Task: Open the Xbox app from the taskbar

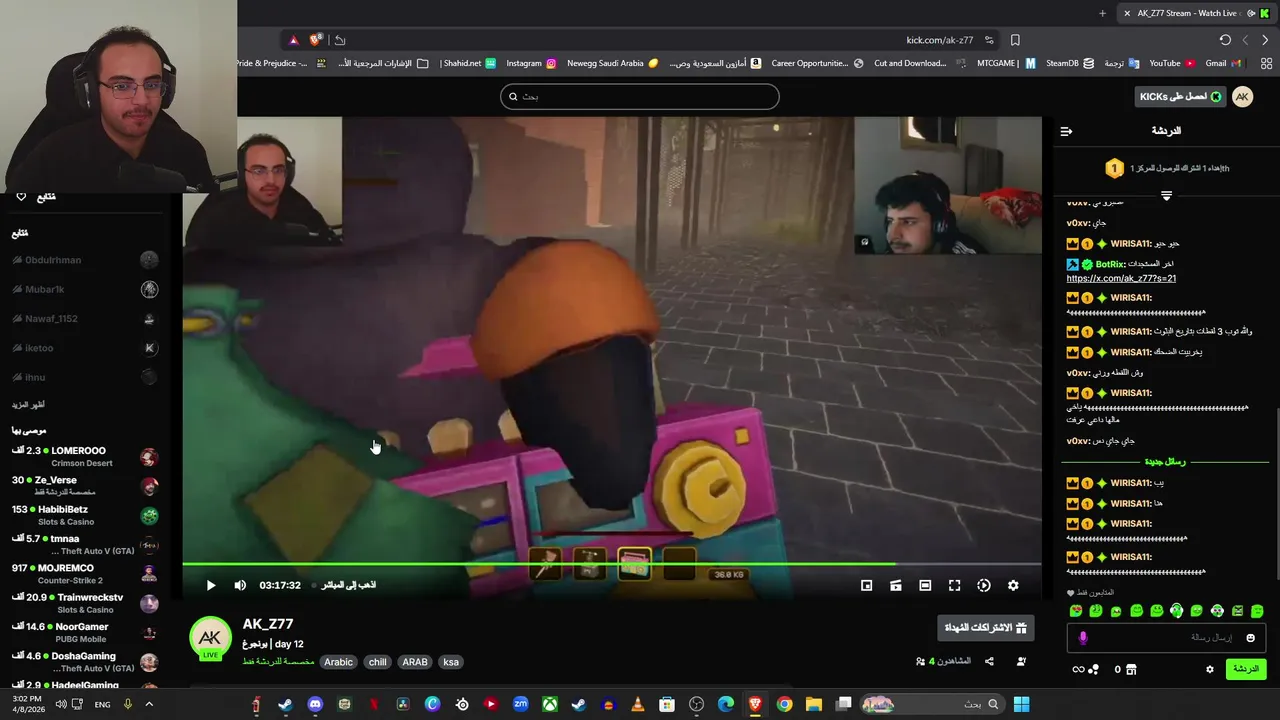Action: pos(550,704)
